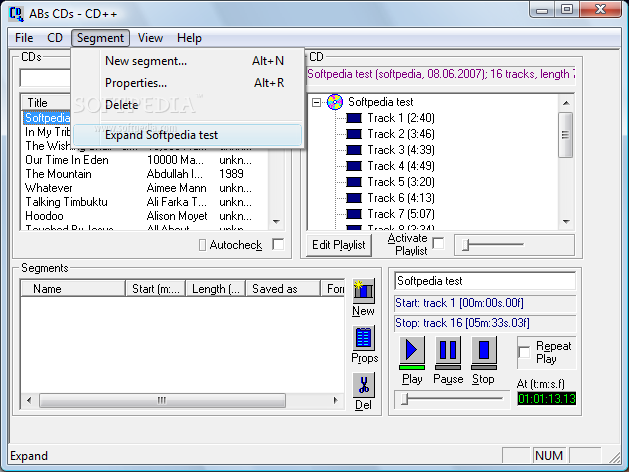Collapse the Softpedia test tree node

click(316, 103)
